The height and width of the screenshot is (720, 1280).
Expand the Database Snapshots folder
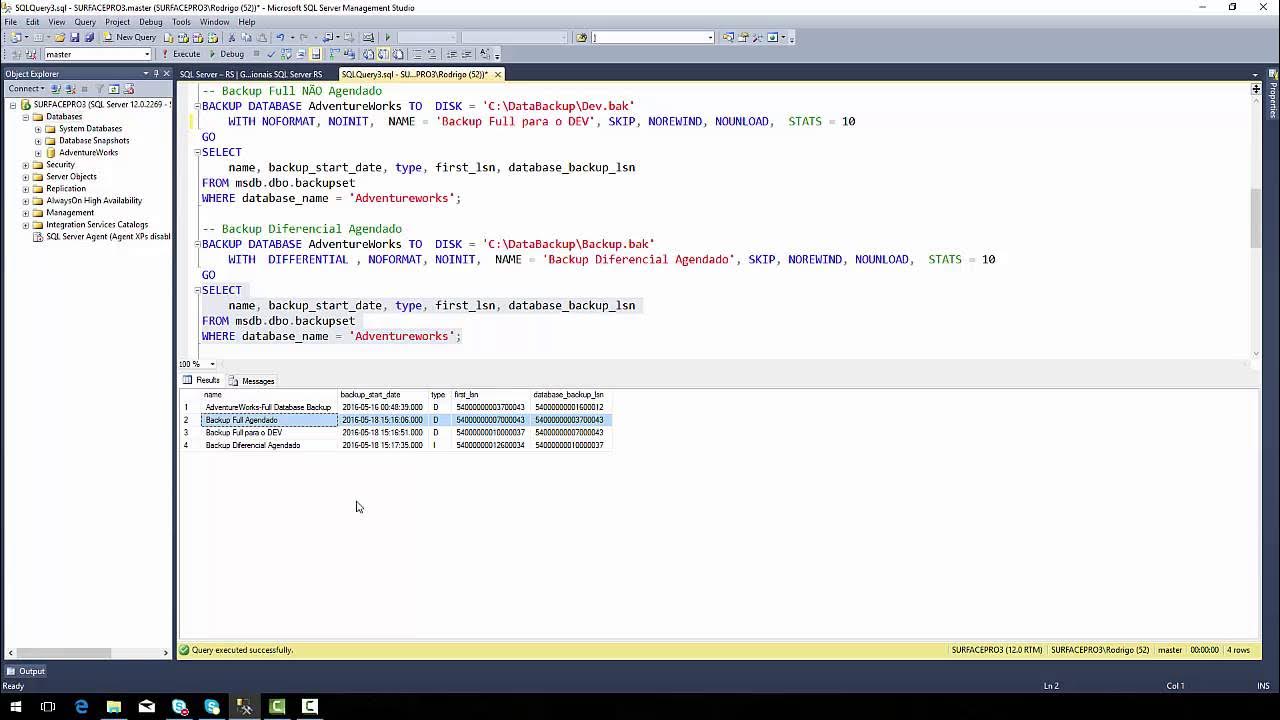click(x=38, y=141)
